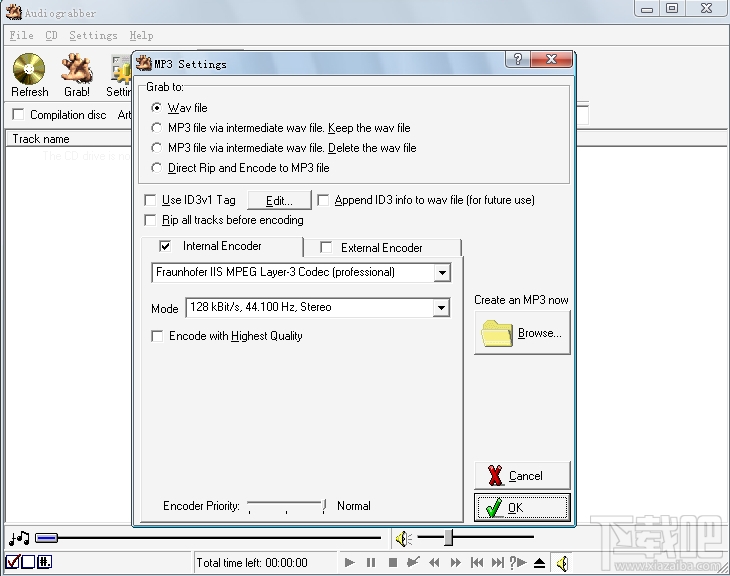Click the Total time left status field
The image size is (730, 576).
click(x=265, y=562)
